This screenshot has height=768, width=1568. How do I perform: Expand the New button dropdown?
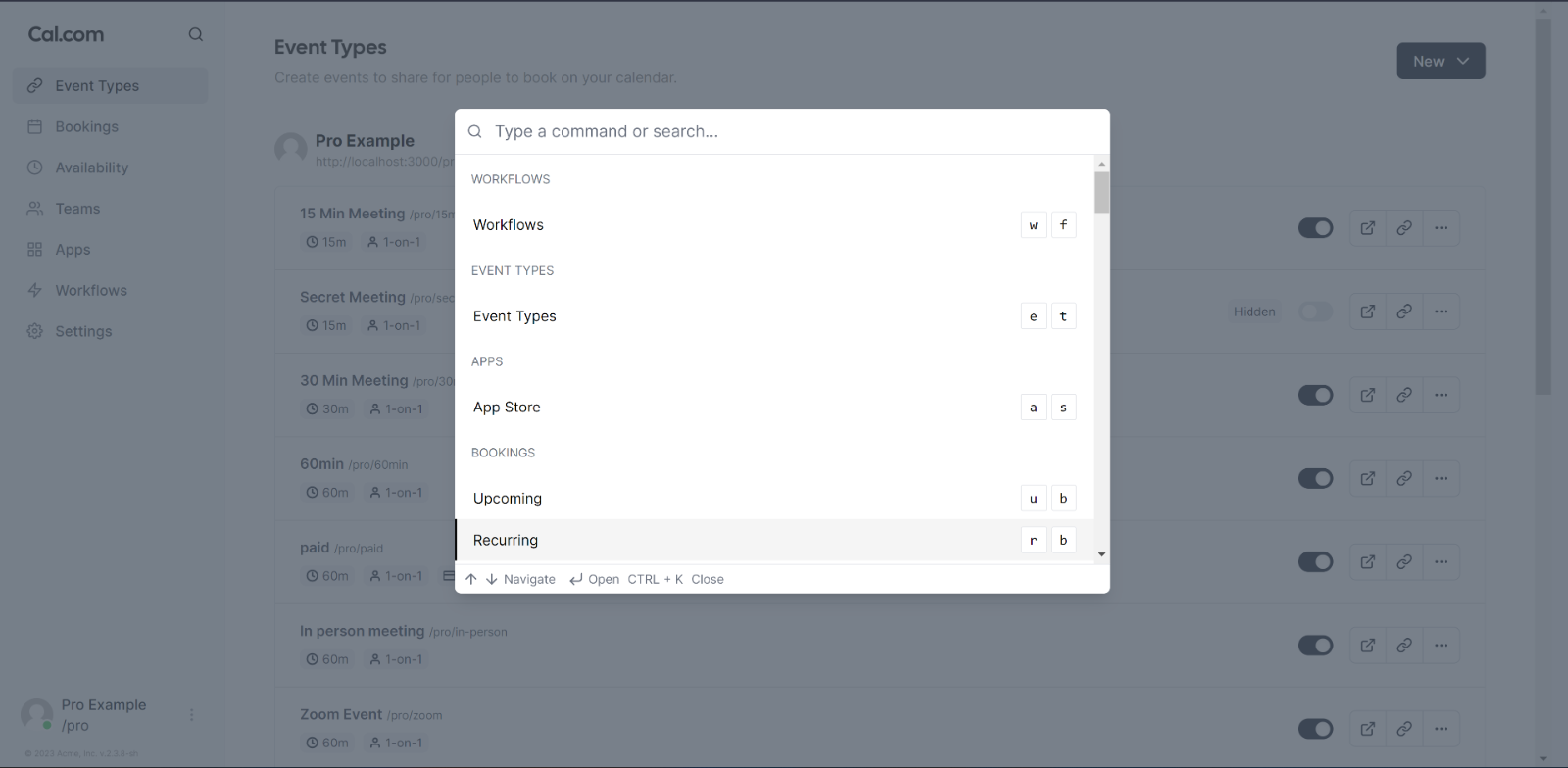click(1442, 61)
